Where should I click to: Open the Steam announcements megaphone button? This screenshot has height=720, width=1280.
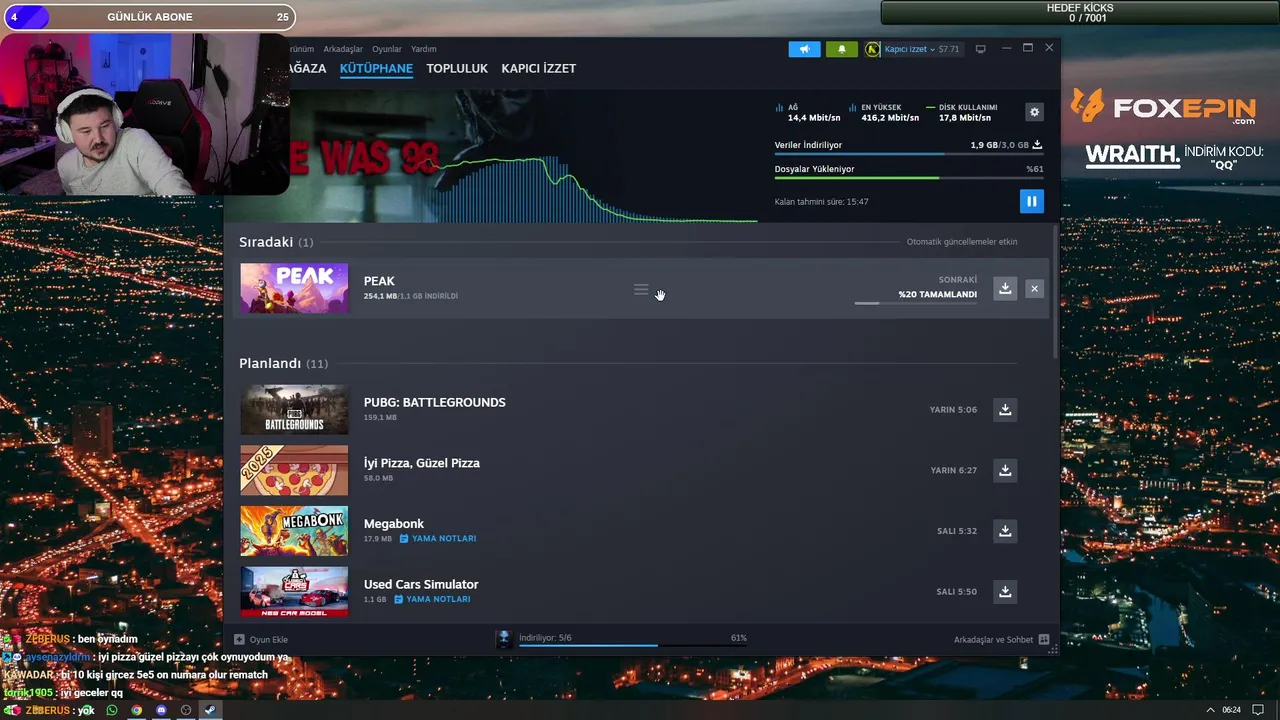[804, 49]
